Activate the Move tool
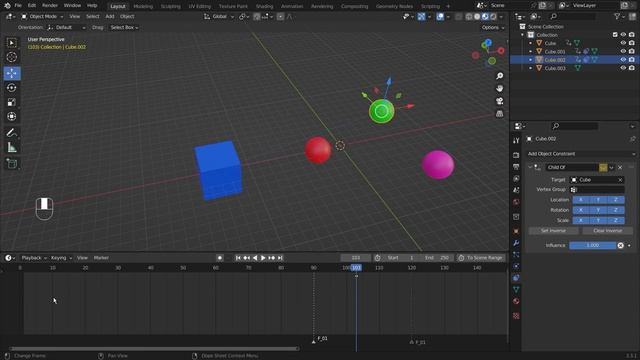This screenshot has height=360, width=640. tap(12, 73)
